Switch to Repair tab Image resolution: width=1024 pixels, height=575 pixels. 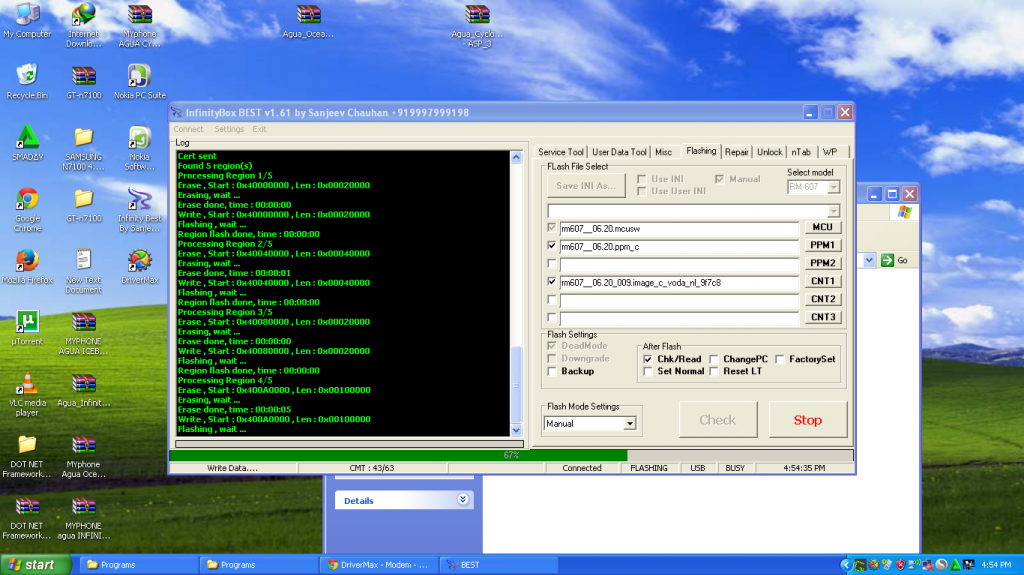pos(736,152)
